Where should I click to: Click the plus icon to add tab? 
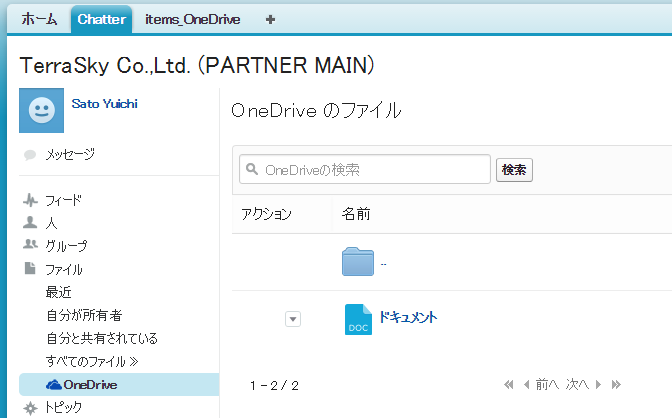click(x=270, y=19)
